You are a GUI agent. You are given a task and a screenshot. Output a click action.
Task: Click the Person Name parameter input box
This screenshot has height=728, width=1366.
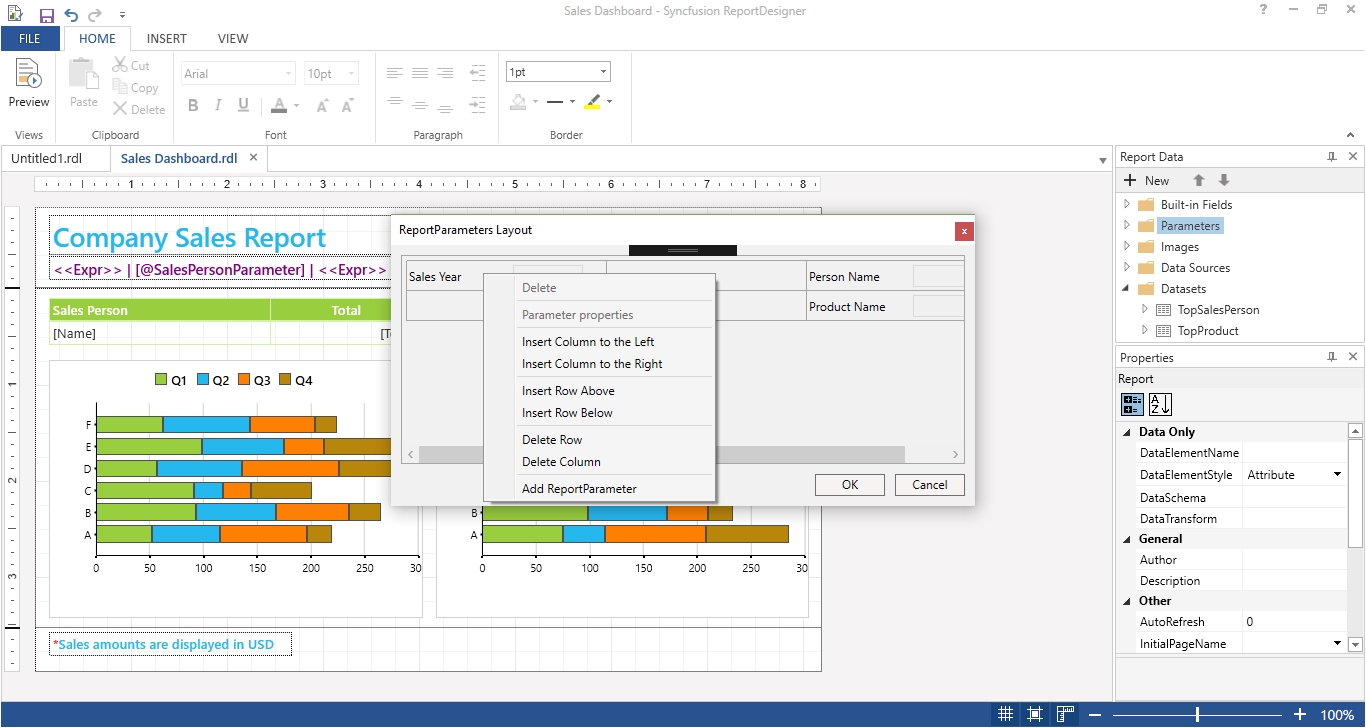[938, 277]
